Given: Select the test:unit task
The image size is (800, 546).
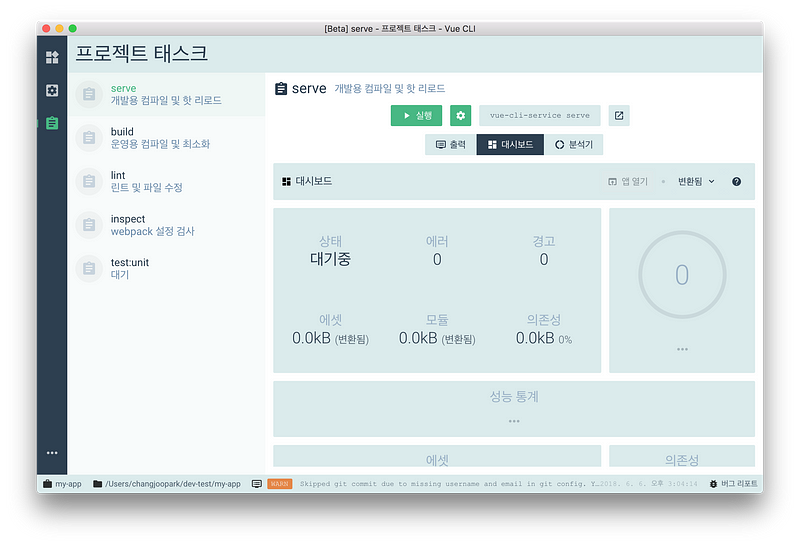Looking at the screenshot, I should 166,268.
